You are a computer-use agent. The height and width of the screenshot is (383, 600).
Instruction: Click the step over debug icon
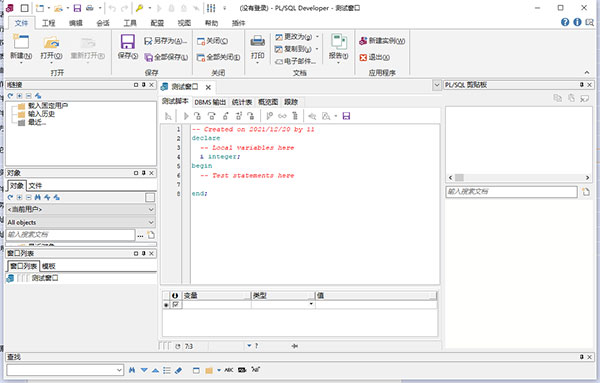(211, 116)
